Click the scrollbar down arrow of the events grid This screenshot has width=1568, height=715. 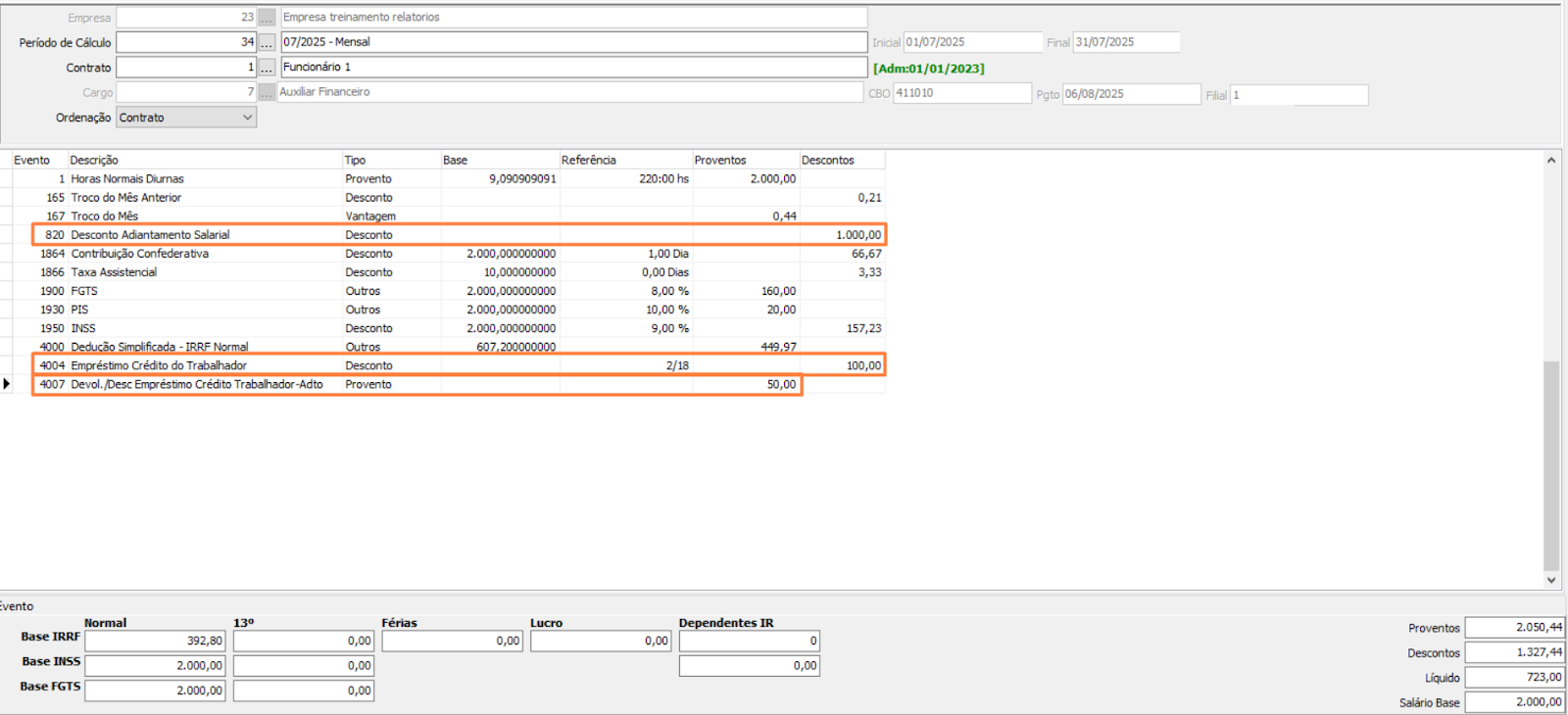(1550, 580)
